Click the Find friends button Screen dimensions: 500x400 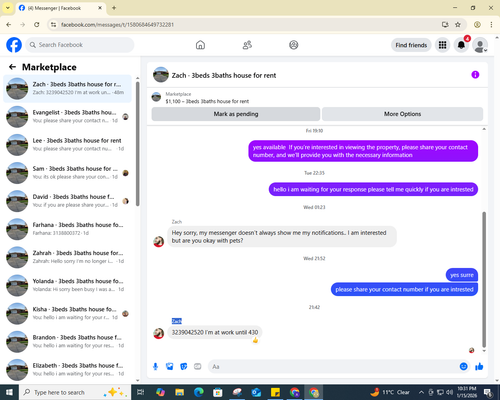[x=411, y=45]
